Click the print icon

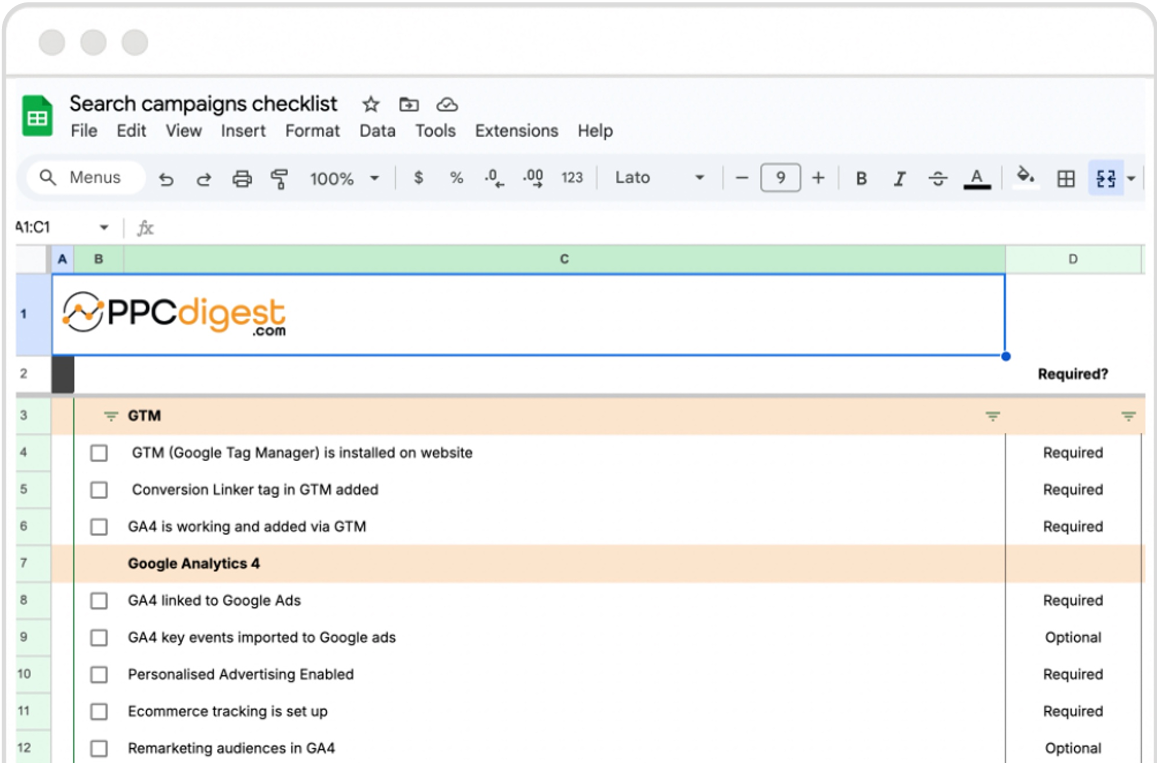[x=242, y=179]
